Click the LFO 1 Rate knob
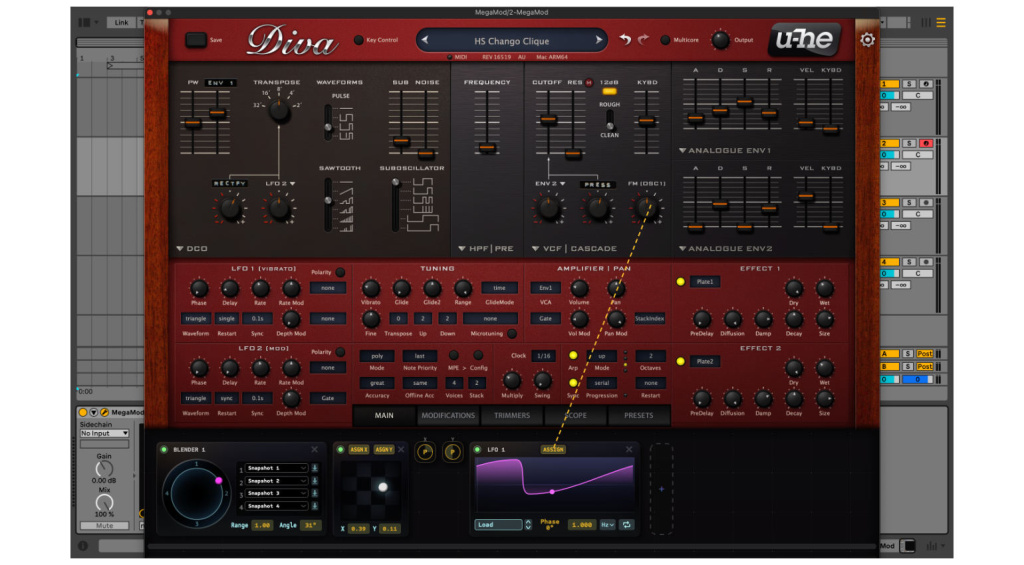The width and height of the screenshot is (1024, 565). (260, 288)
